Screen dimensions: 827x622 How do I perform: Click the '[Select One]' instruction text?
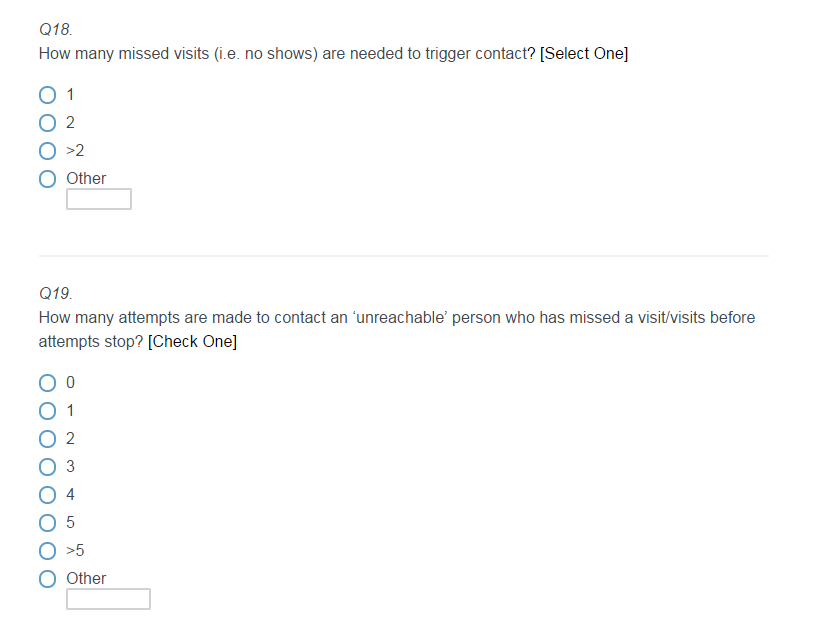coord(584,54)
